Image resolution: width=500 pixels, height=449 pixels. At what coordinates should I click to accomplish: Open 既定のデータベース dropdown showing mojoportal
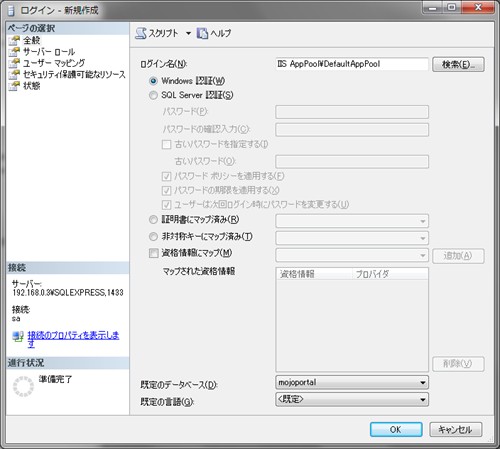352,382
